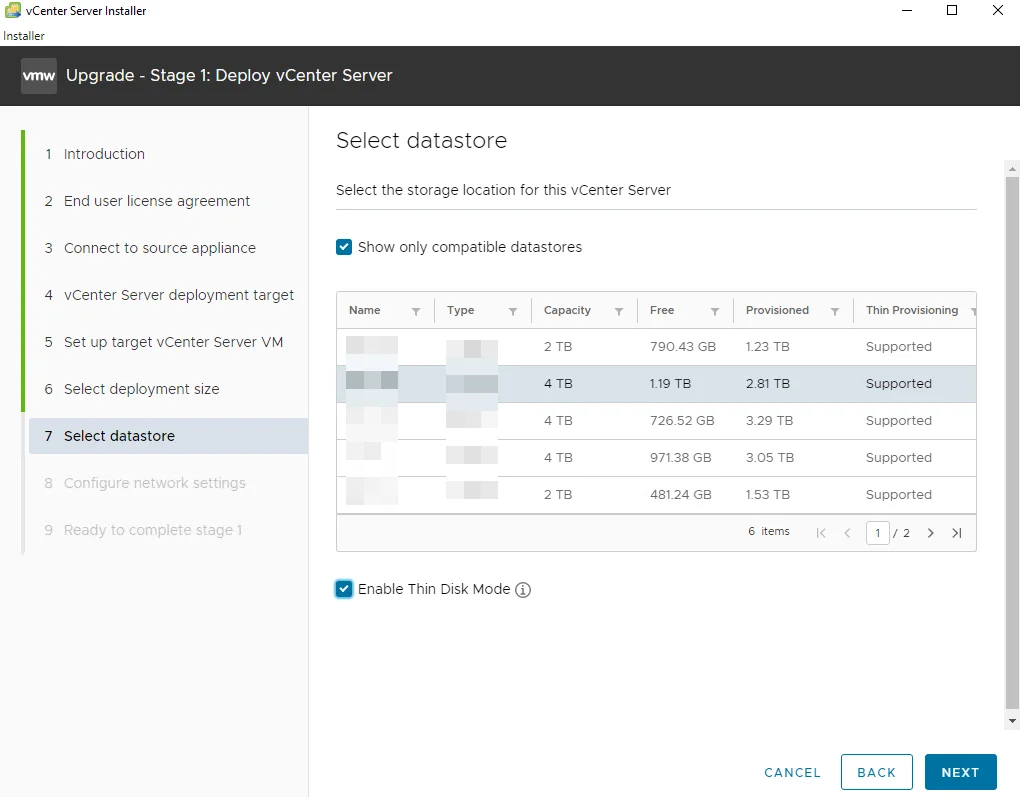Toggle Enable Thin Disk Mode checkbox
Viewport: 1020px width, 797px height.
(343, 589)
